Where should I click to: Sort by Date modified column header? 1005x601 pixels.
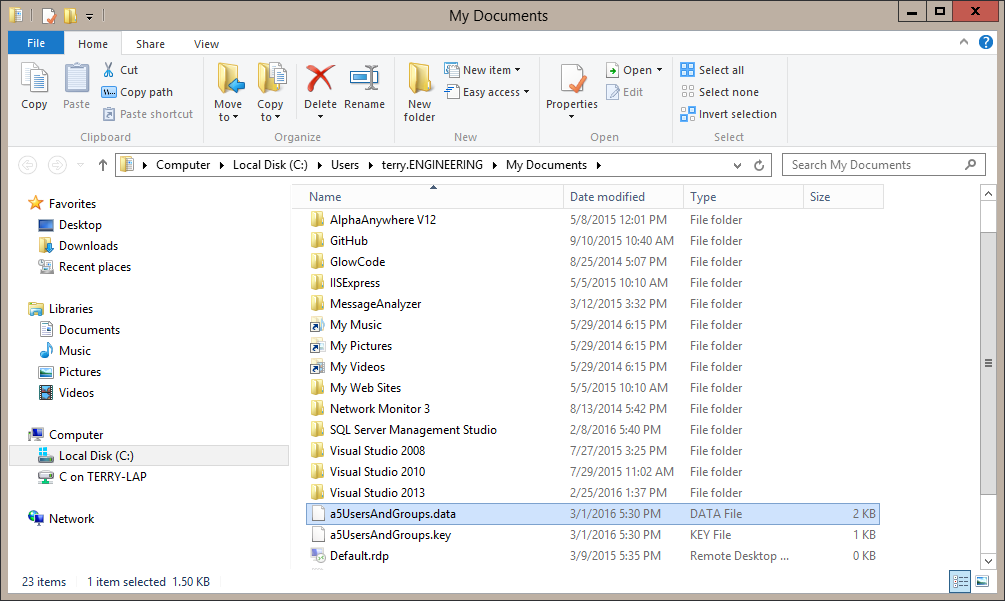click(x=623, y=197)
